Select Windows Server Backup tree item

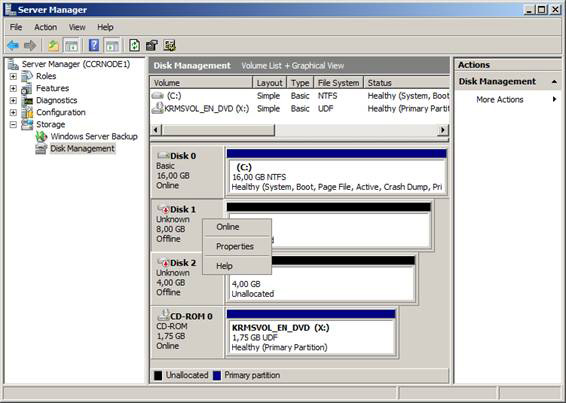click(94, 136)
